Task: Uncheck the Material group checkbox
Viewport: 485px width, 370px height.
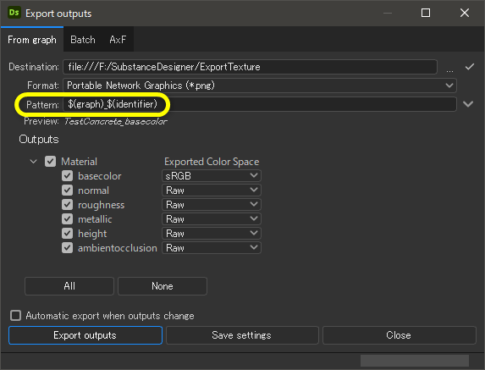Action: (x=50, y=162)
